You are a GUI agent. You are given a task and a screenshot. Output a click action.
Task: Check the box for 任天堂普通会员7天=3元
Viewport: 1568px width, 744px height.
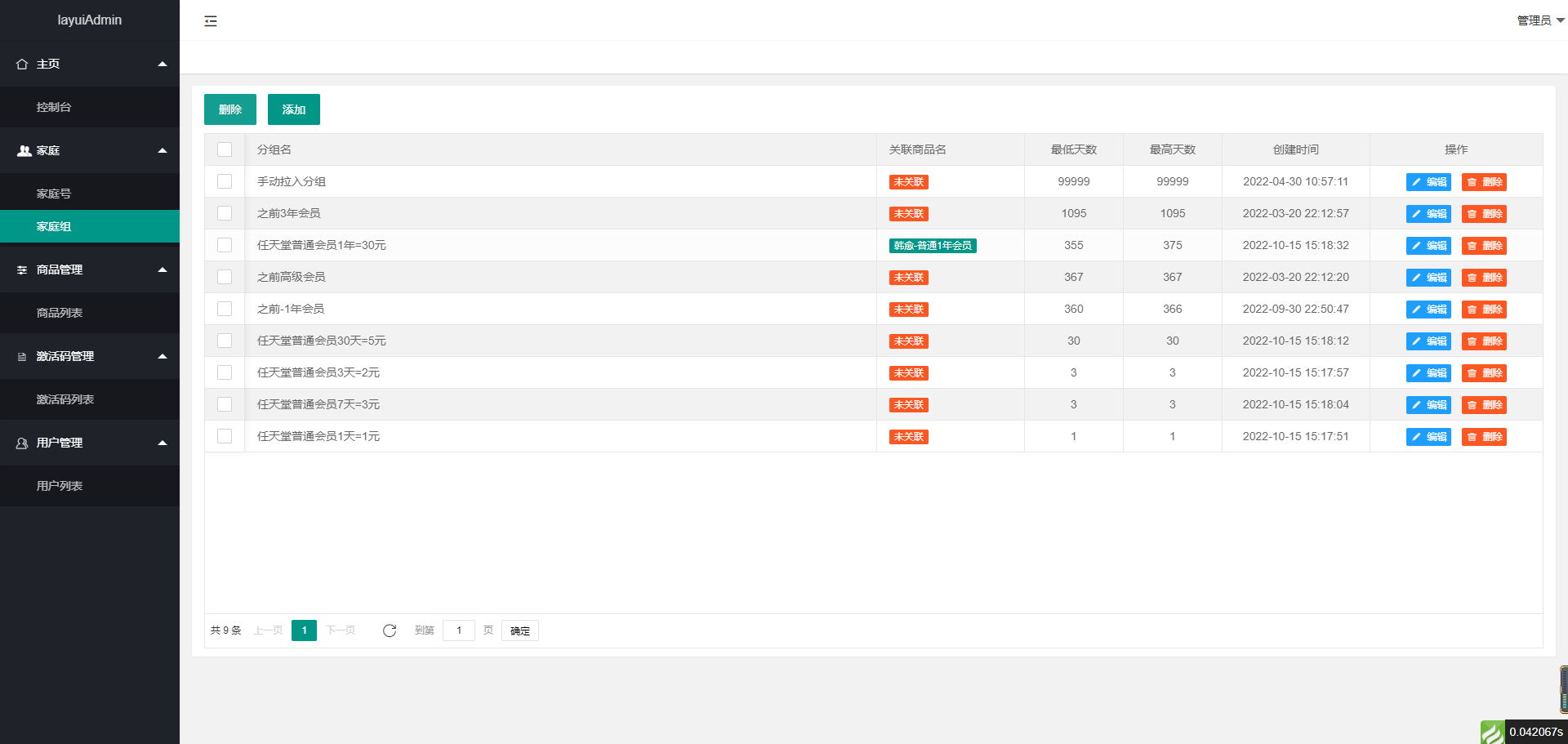[225, 404]
